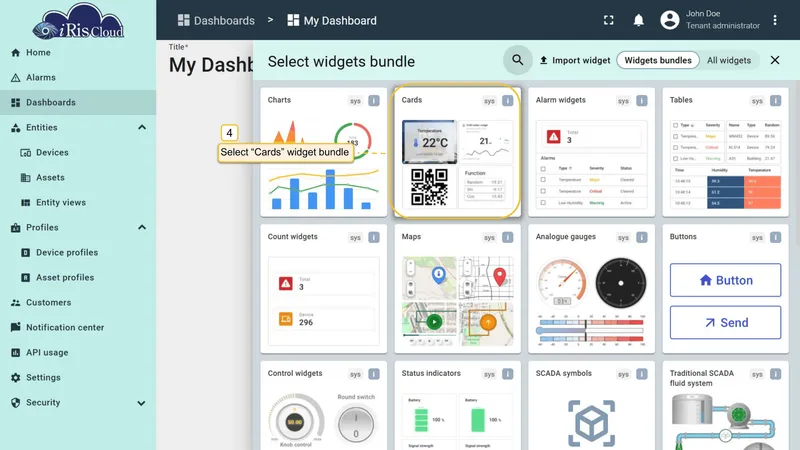Viewport: 800px width, 450px height.
Task: Select the Charts widget bundle card
Action: pyautogui.click(x=323, y=152)
